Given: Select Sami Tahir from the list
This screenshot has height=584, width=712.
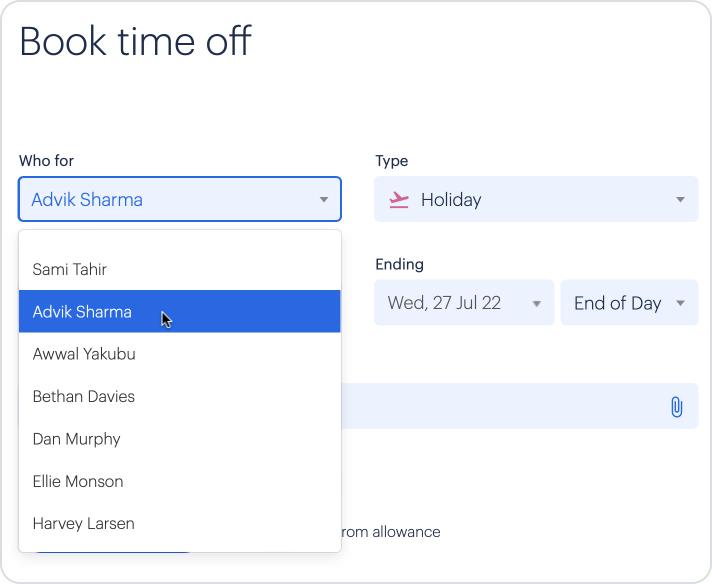Looking at the screenshot, I should pos(180,269).
